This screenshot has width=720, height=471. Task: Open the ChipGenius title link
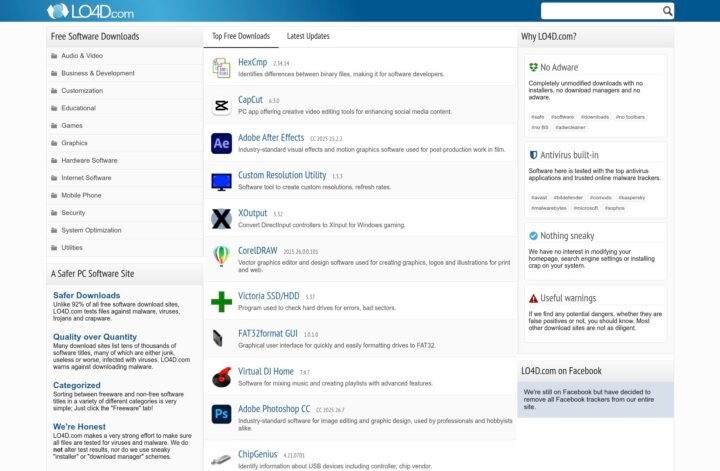pos(258,454)
